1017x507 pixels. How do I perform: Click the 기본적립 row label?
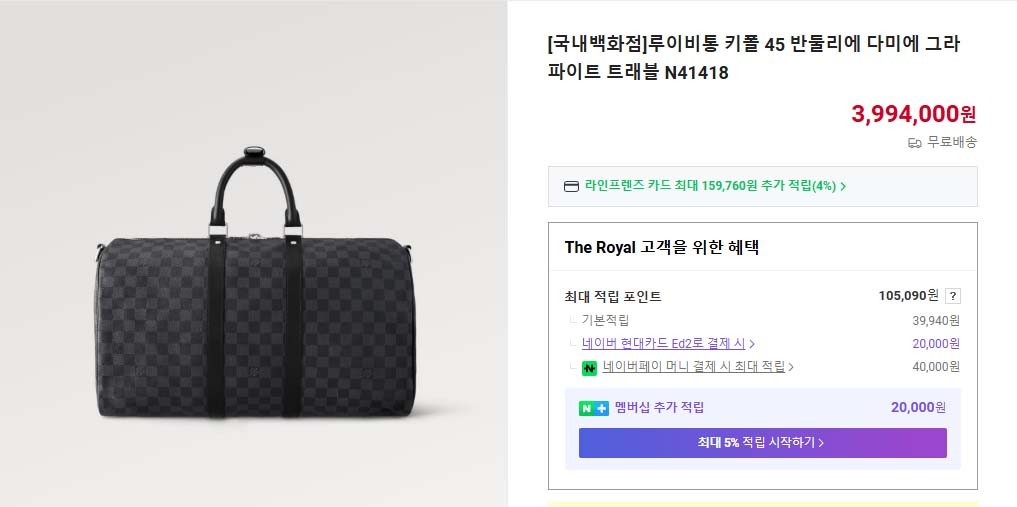point(605,321)
